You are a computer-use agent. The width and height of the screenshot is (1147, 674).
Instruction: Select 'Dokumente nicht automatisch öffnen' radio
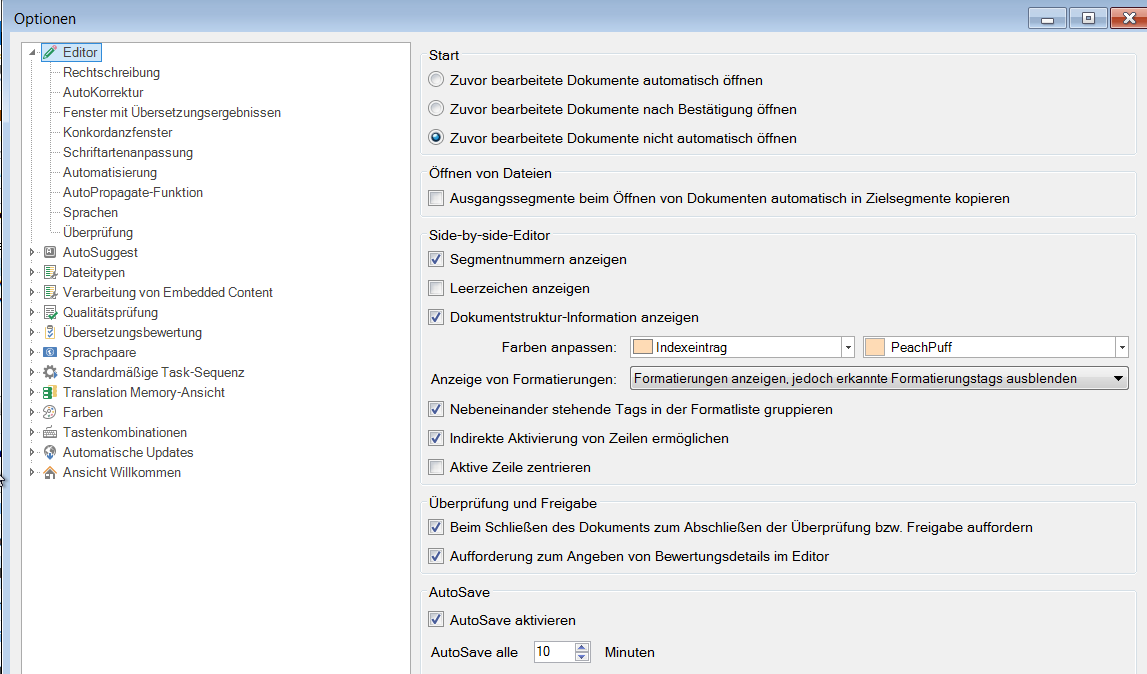(x=436, y=137)
